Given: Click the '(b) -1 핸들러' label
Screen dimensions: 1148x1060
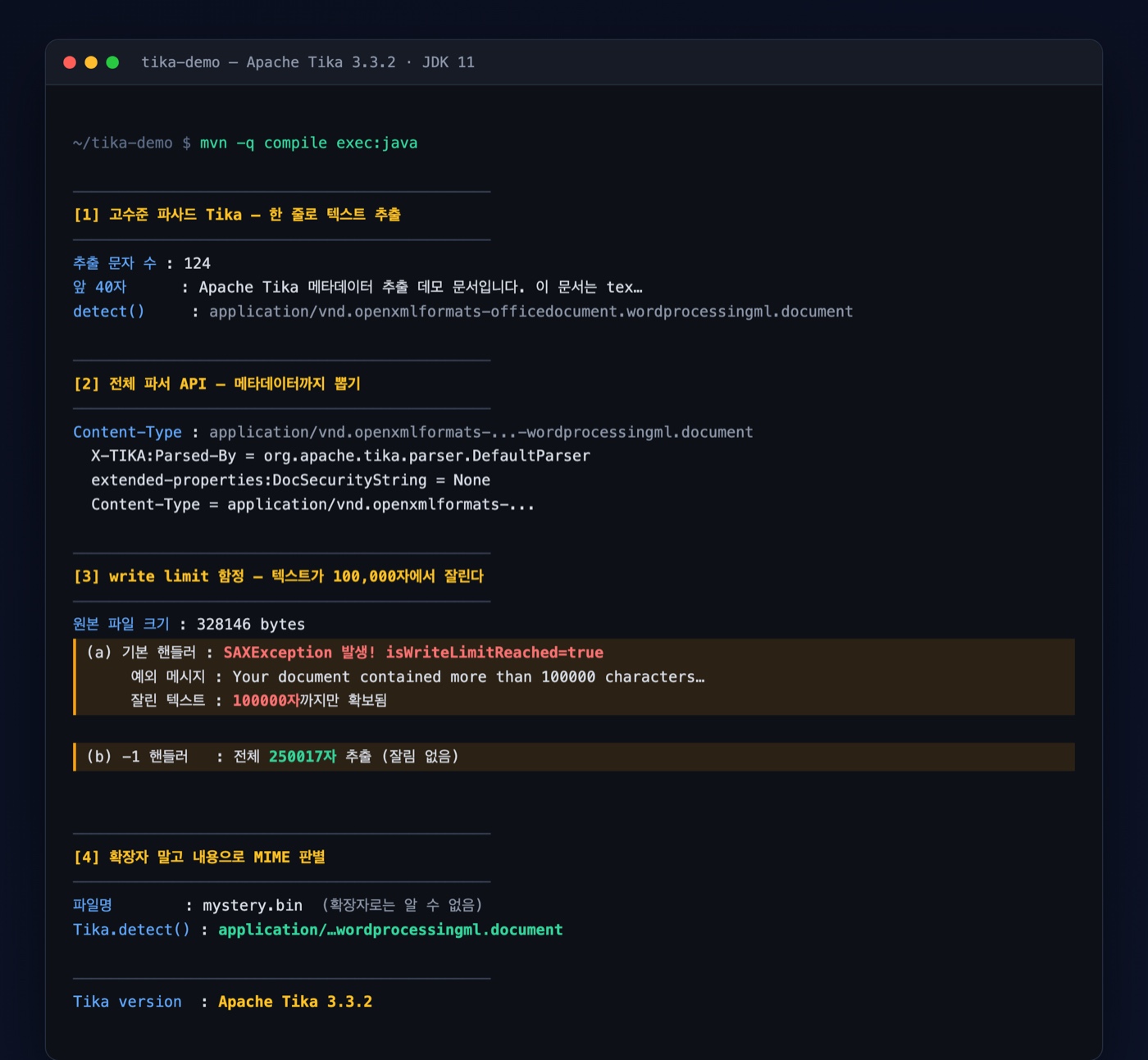Looking at the screenshot, I should pyautogui.click(x=137, y=757).
